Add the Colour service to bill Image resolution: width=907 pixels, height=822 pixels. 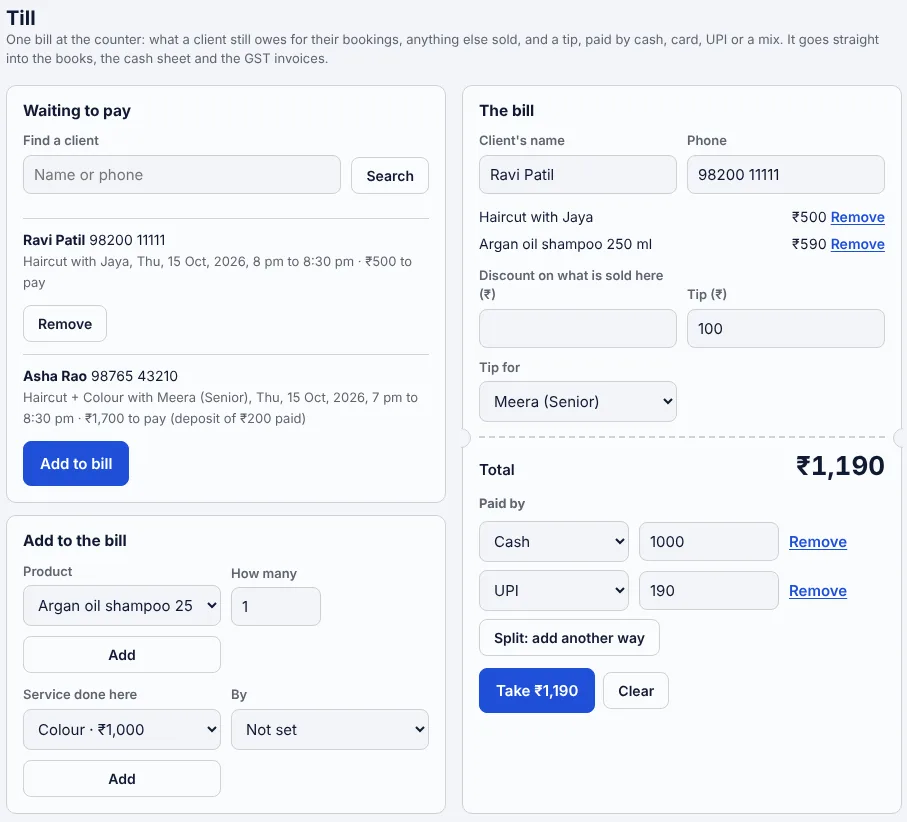[x=121, y=779]
